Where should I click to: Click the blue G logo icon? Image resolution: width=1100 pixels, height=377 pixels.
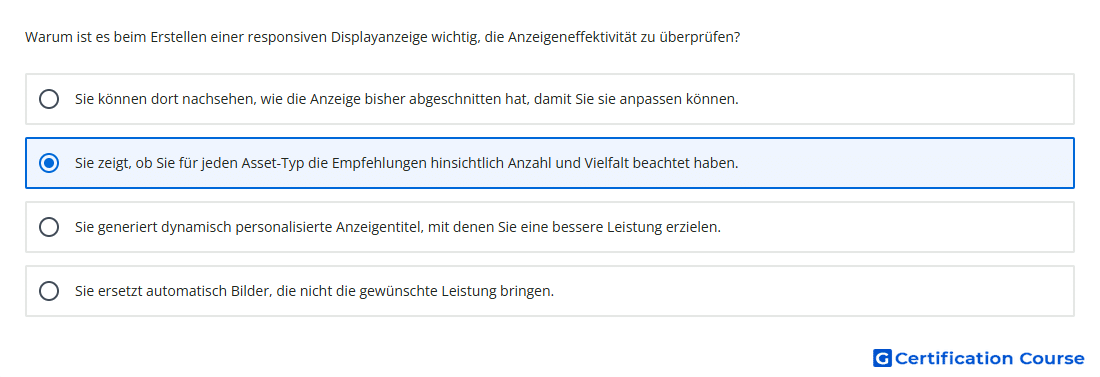pos(882,358)
